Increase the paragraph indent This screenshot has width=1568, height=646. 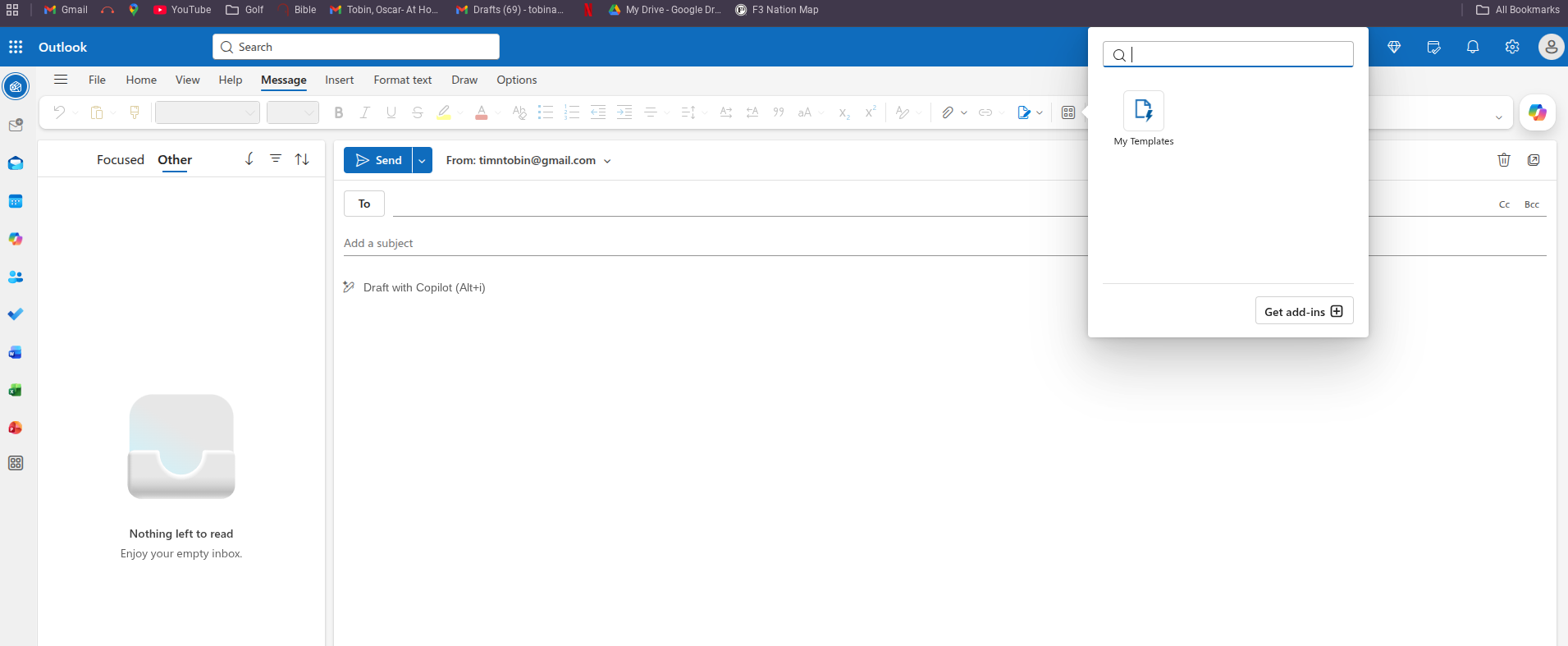click(624, 112)
